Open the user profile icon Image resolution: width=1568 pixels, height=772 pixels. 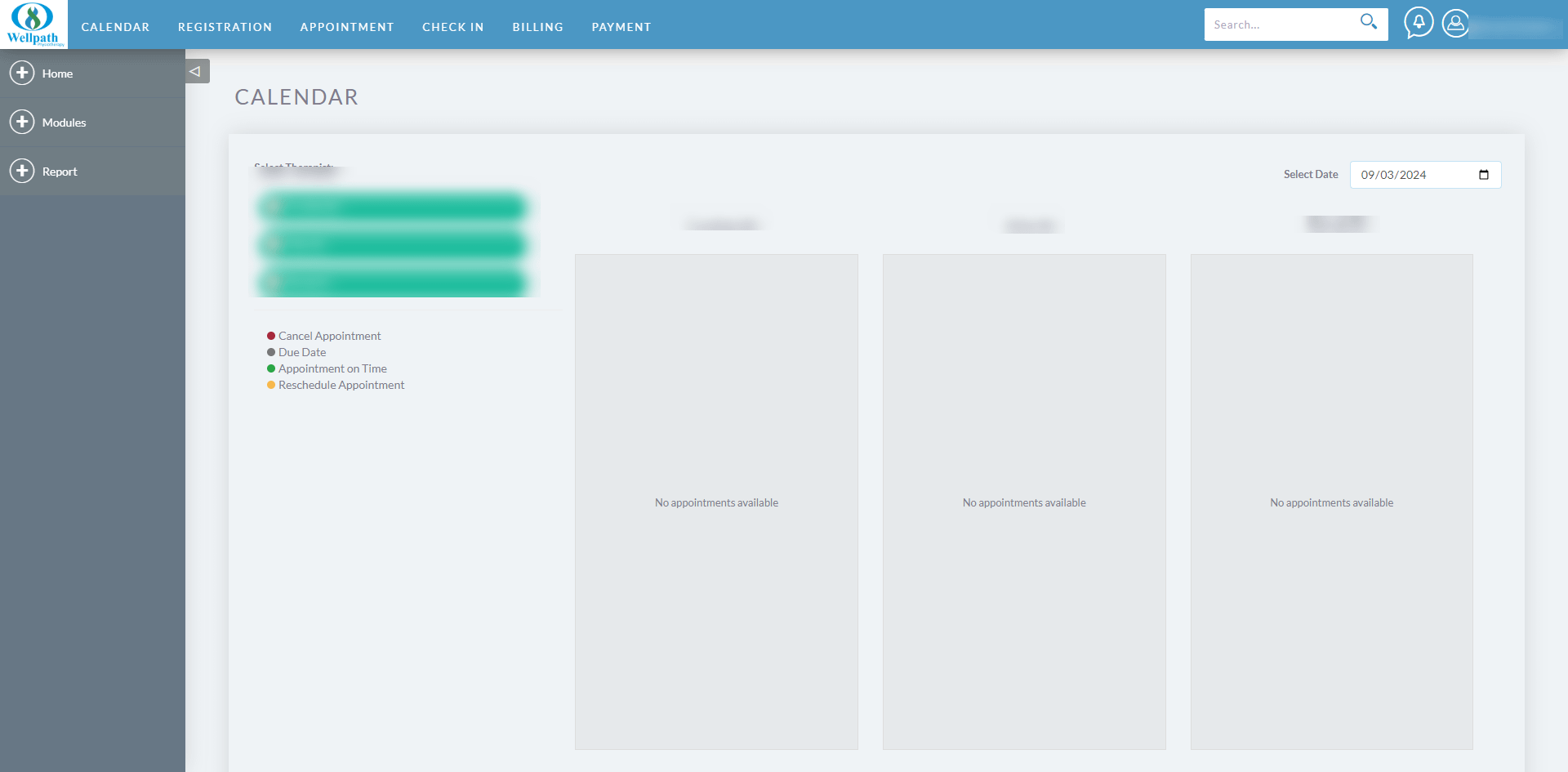[x=1455, y=23]
